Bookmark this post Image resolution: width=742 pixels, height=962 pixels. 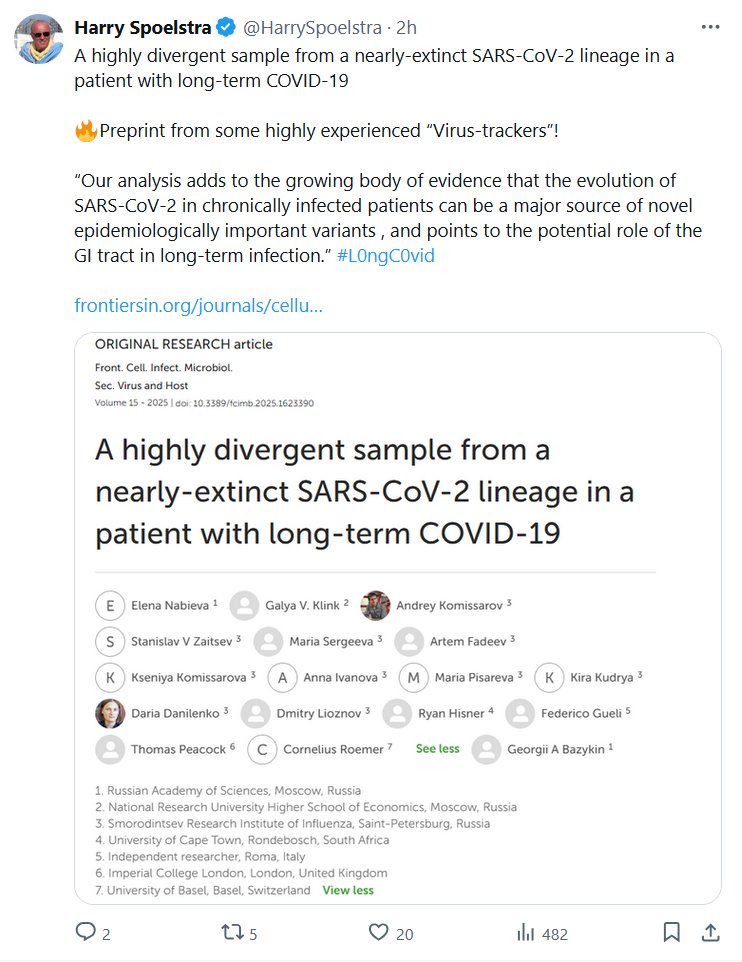pos(672,933)
